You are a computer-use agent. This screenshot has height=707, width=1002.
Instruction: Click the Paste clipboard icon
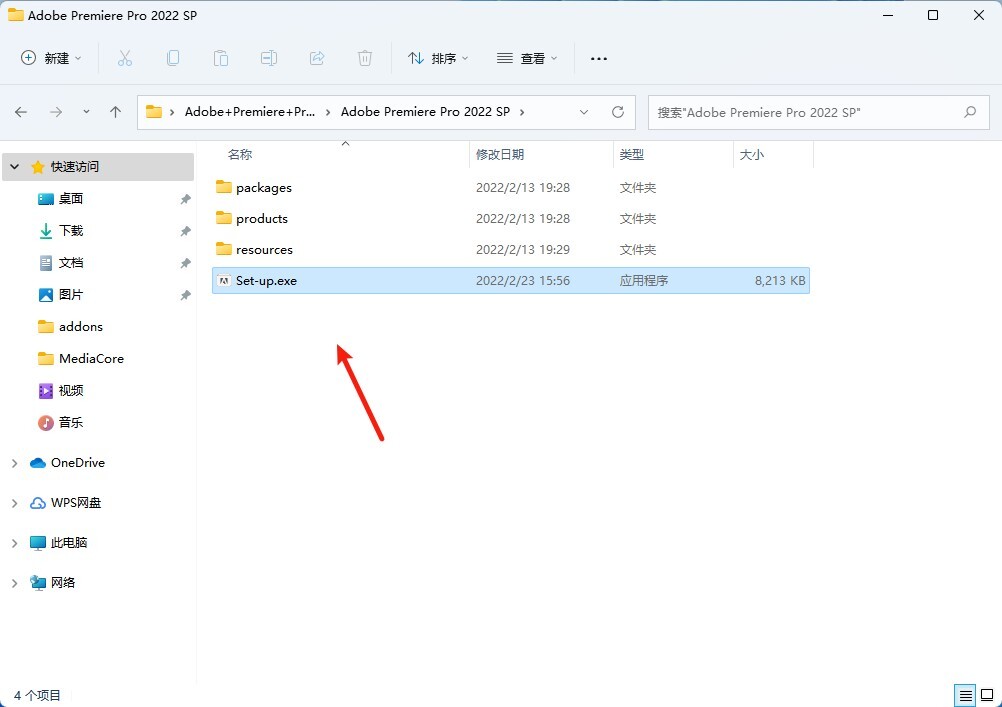(220, 58)
